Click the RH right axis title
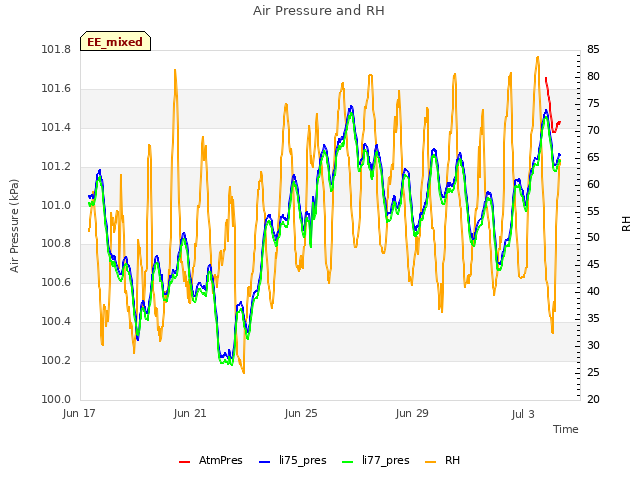 626,224
